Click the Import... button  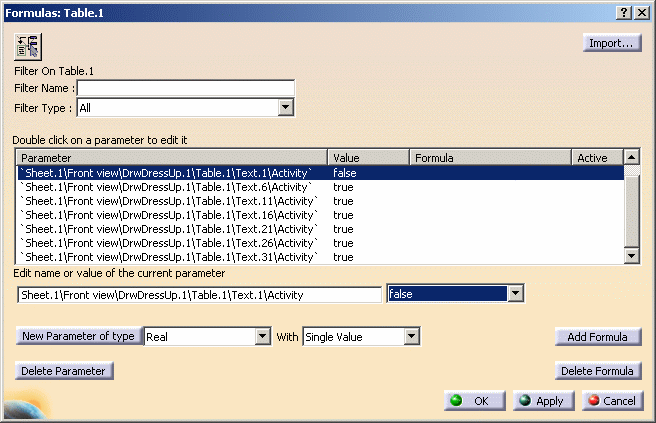[612, 43]
